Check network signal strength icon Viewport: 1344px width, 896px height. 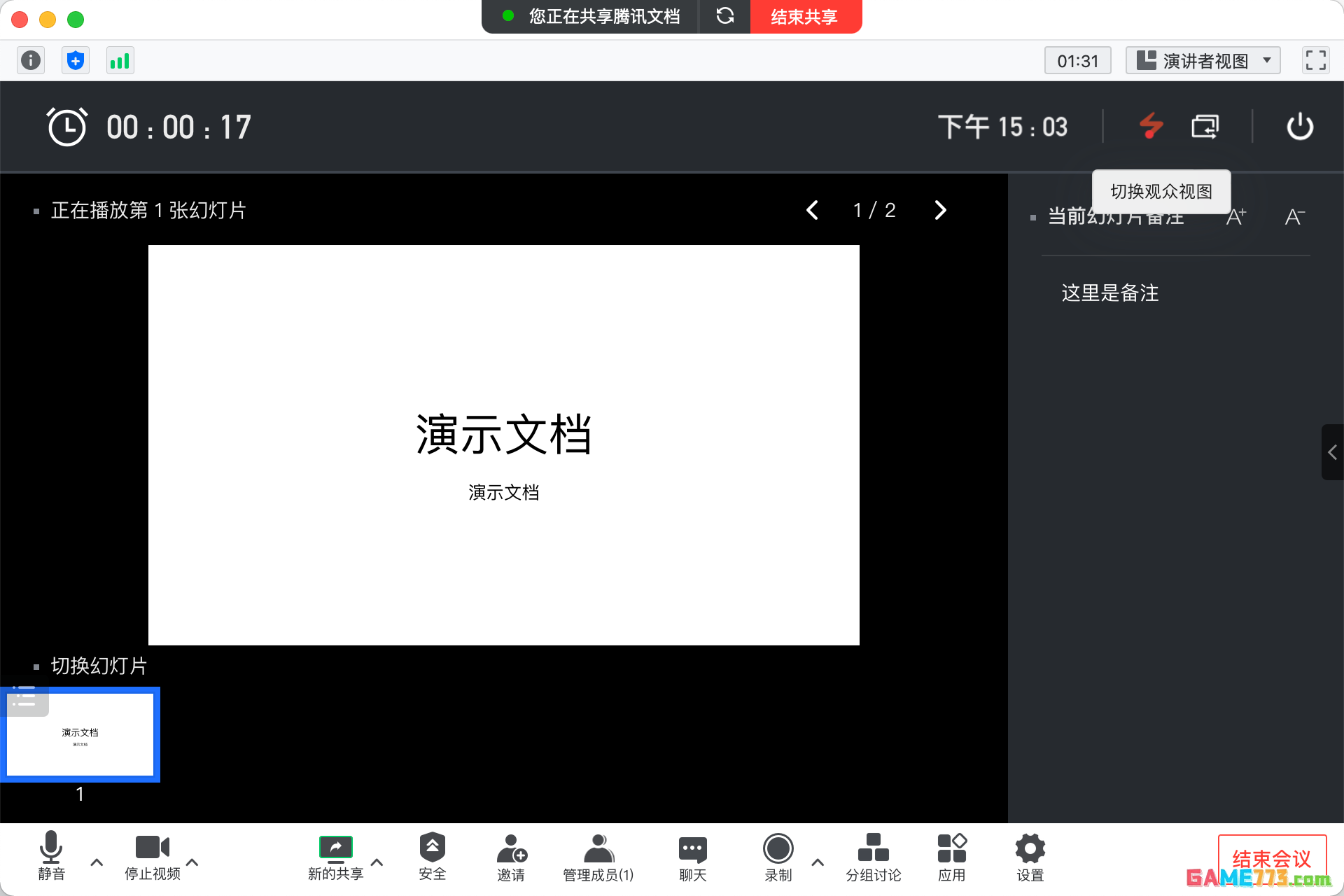click(120, 61)
